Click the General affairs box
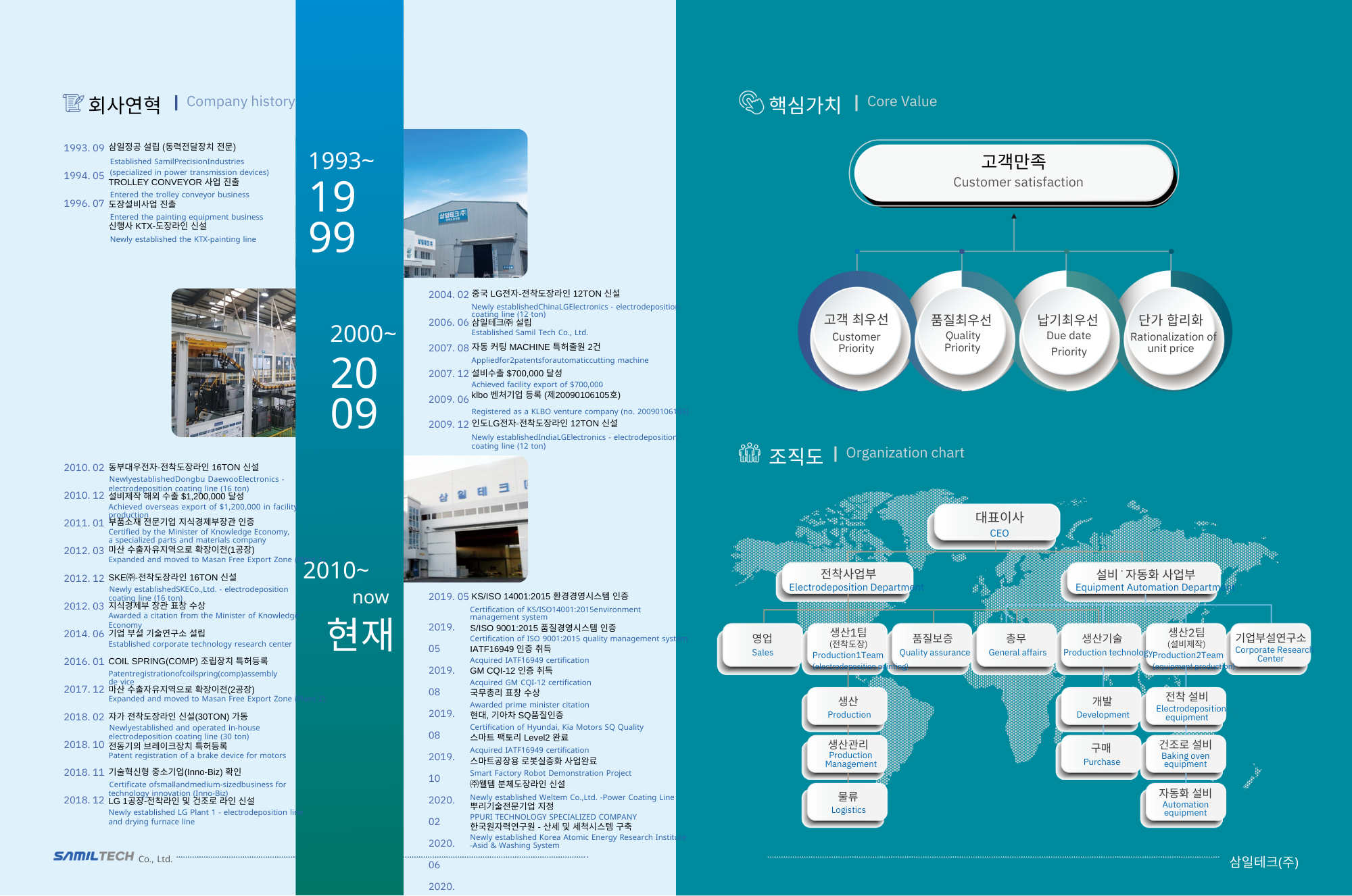 (x=1016, y=645)
